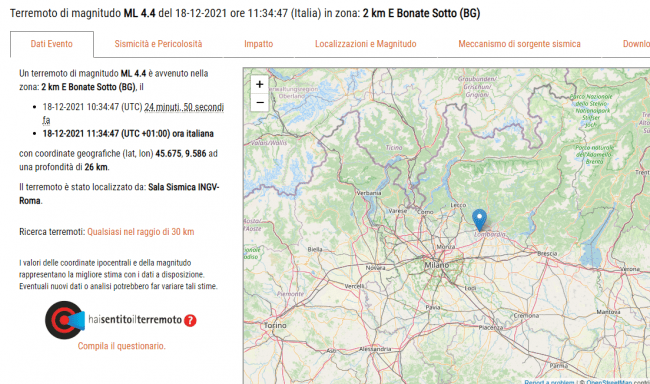Click the blue epicenter marker on map
Image resolution: width=650 pixels, height=384 pixels.
pyautogui.click(x=479, y=220)
